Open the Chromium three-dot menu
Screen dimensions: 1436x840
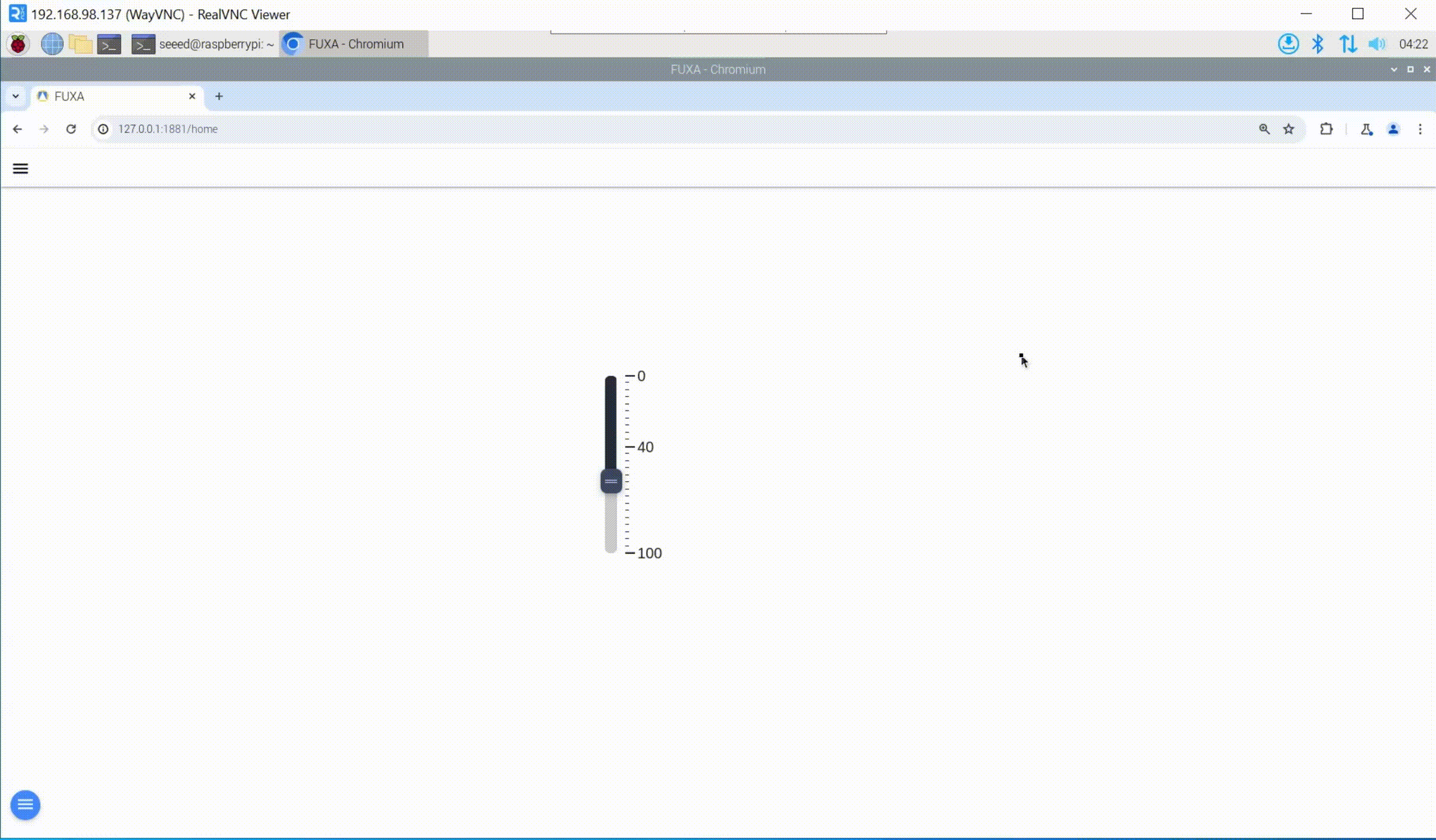coord(1420,129)
